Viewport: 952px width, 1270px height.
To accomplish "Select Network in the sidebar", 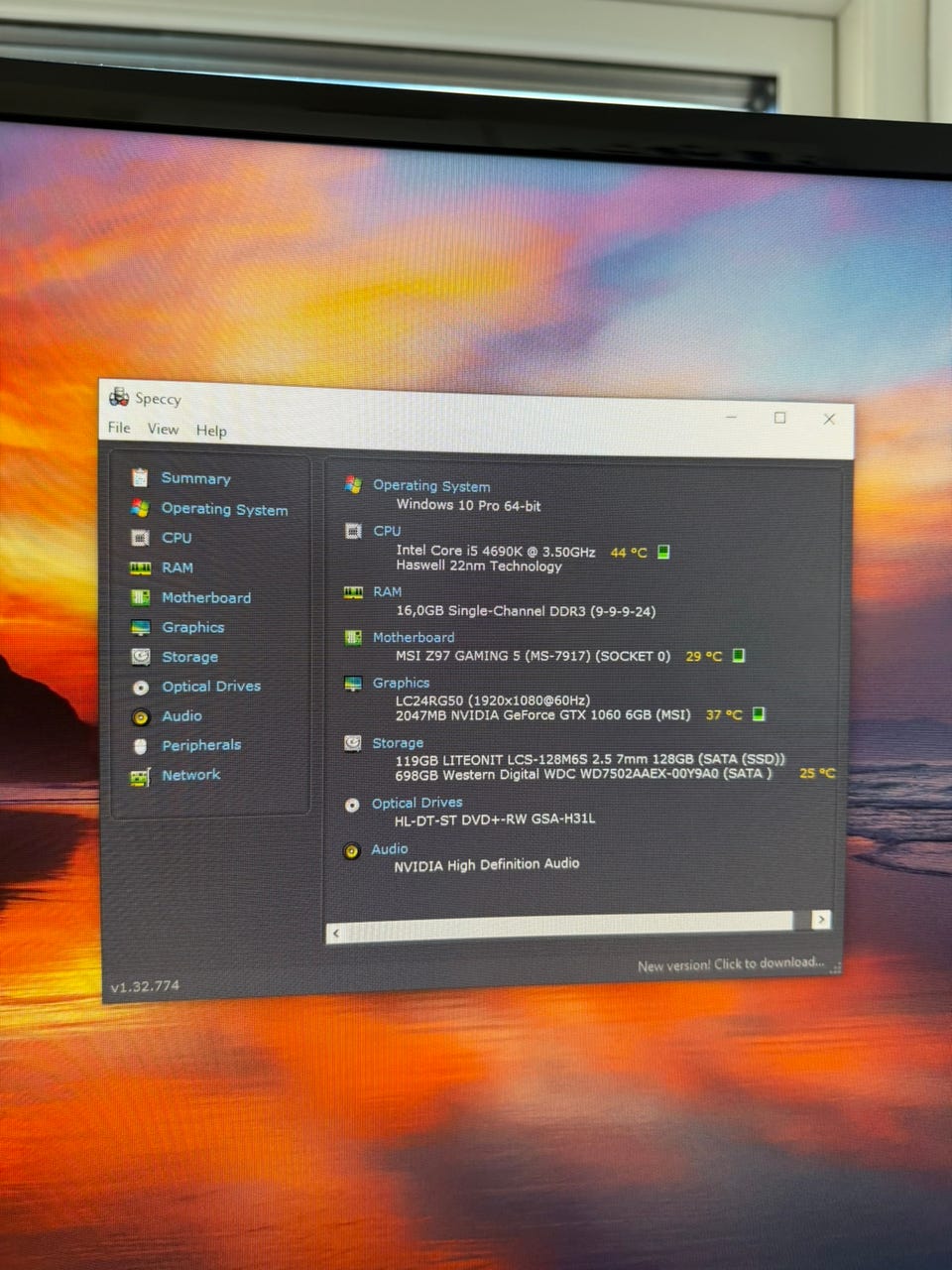I will (x=190, y=775).
